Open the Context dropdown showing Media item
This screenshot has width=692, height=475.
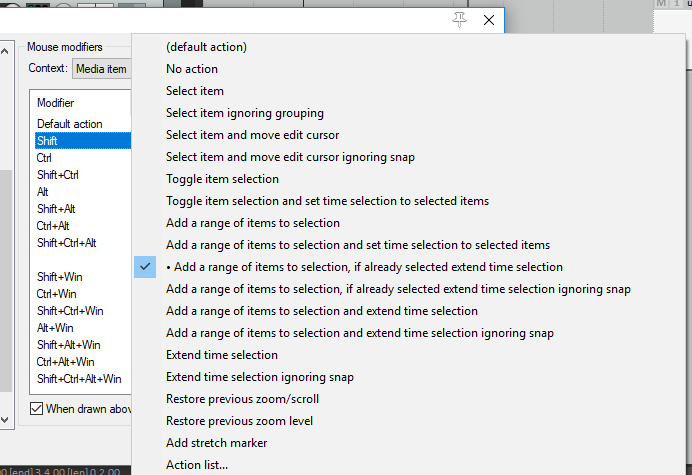pyautogui.click(x=102, y=69)
